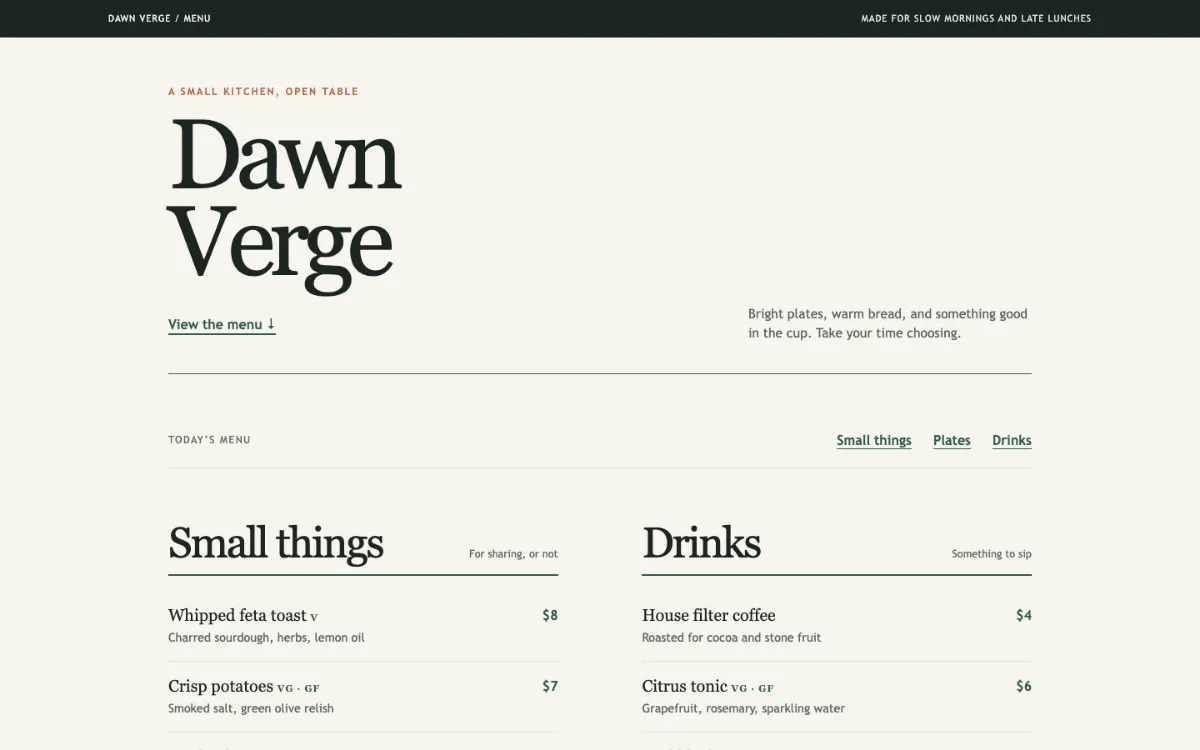Select the 'Citrus tonic' item name
This screenshot has height=750, width=1200.
tap(685, 686)
